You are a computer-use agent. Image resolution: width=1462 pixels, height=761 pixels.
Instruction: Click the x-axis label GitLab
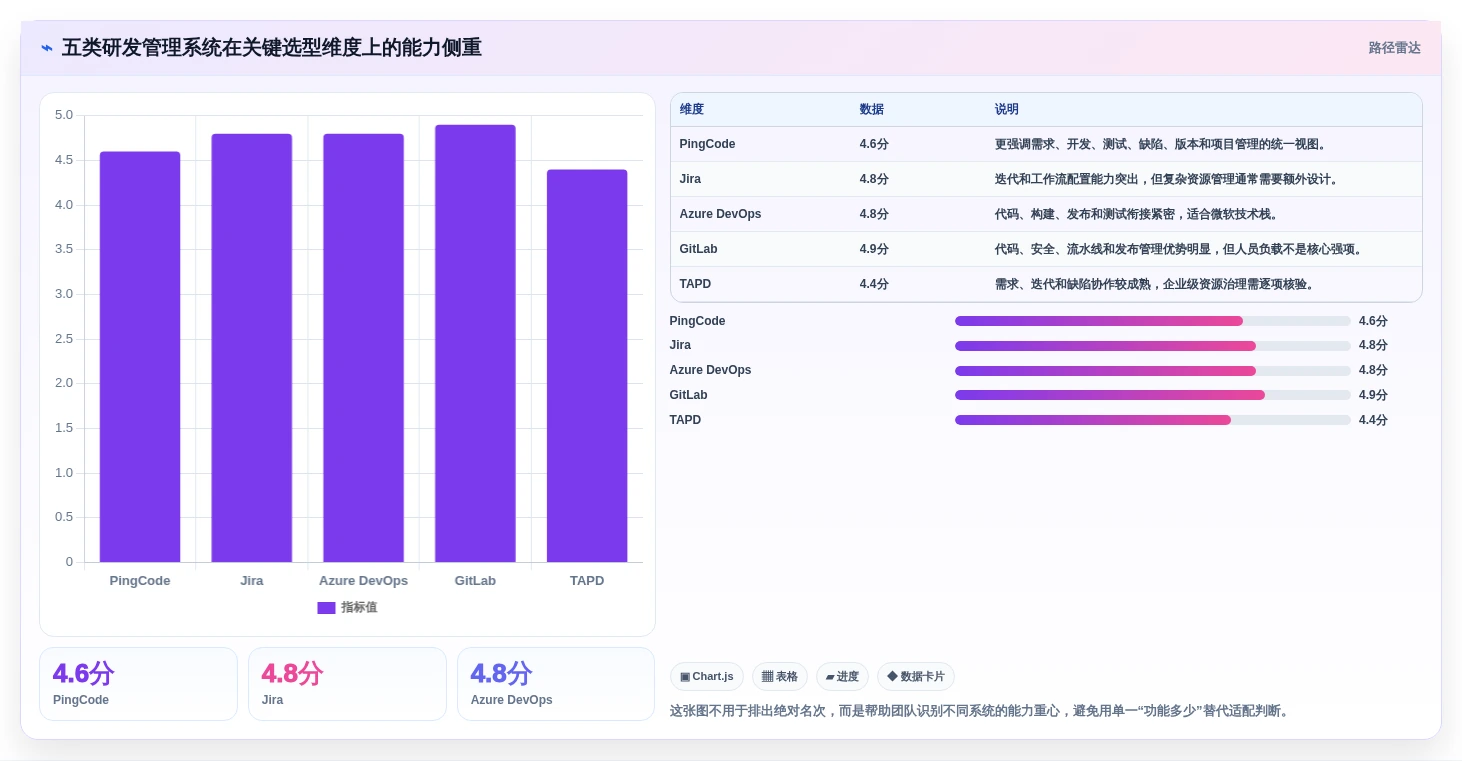(475, 581)
